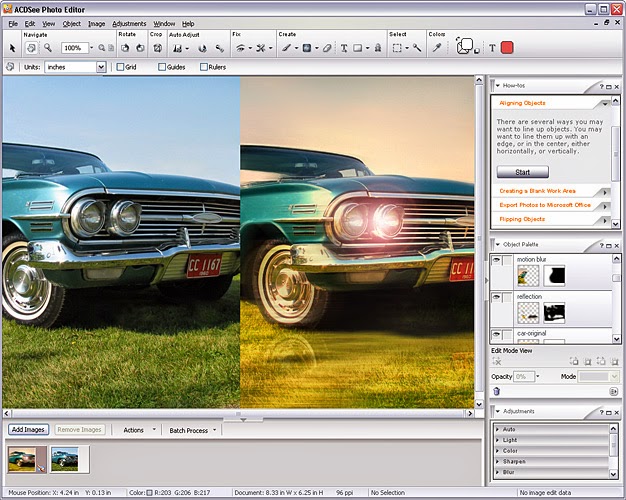Pick the eyedropper color tool
This screenshot has width=626, height=500.
click(x=436, y=47)
